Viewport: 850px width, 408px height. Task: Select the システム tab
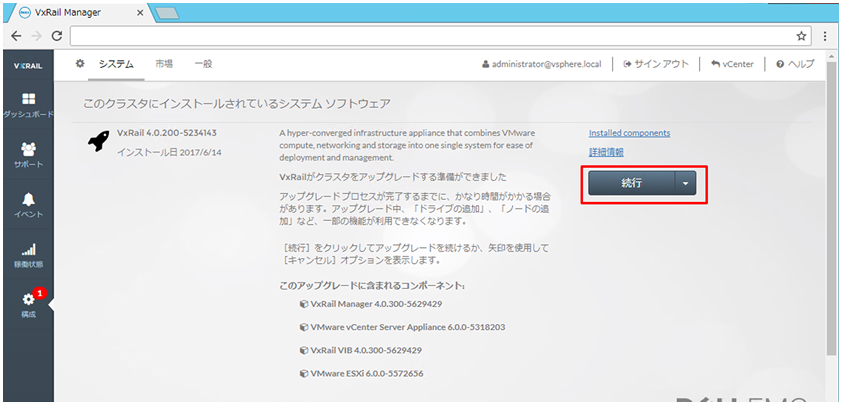pyautogui.click(x=116, y=64)
